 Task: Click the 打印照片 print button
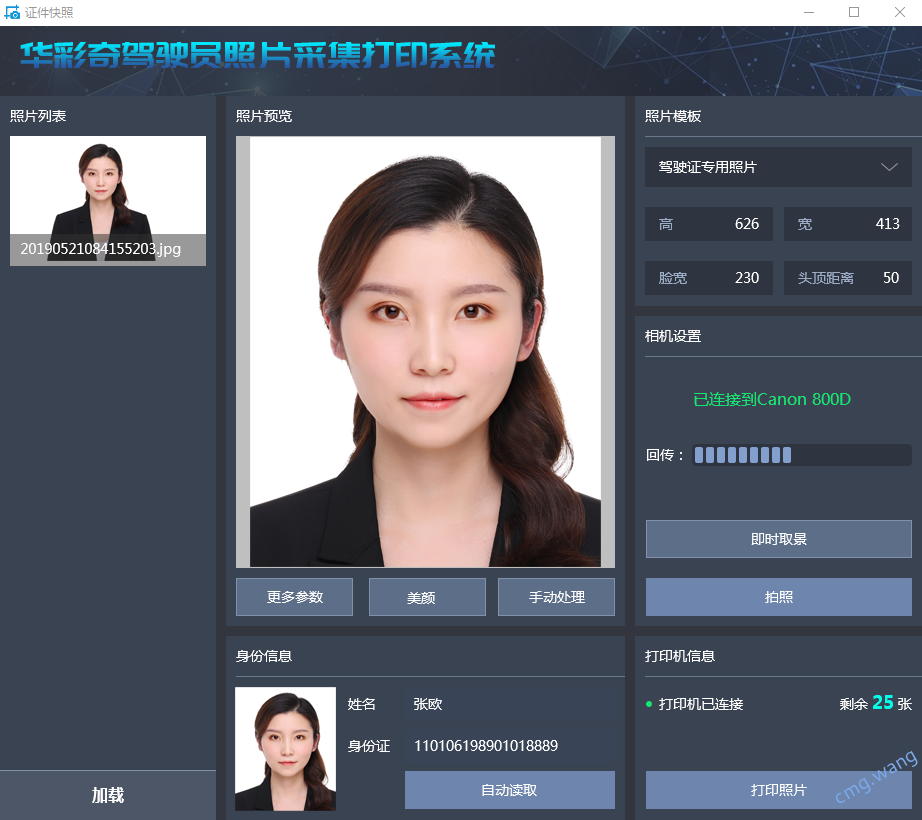(778, 789)
